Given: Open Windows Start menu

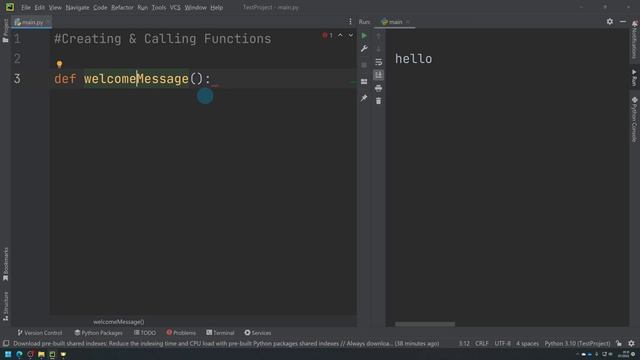Looking at the screenshot, I should [x=8, y=354].
